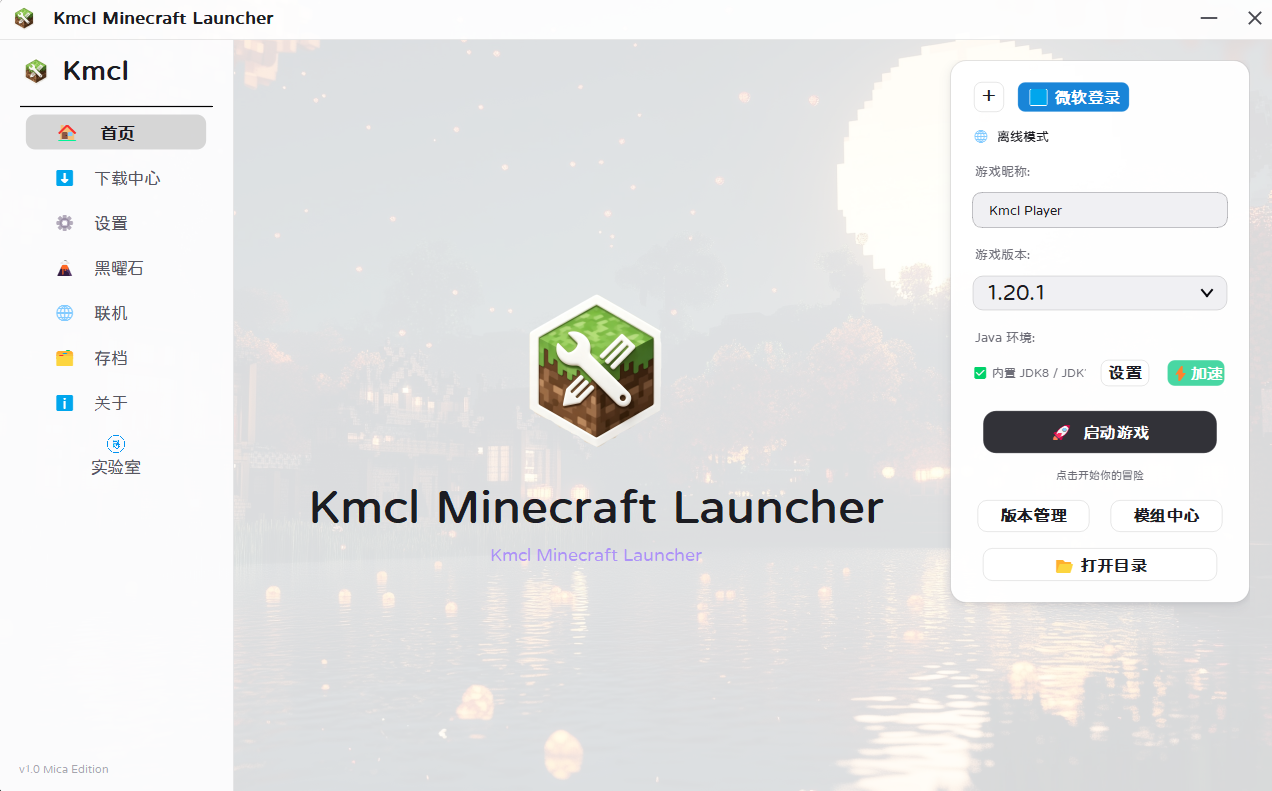Click the plus icon to add an account
The image size is (1272, 791).
[x=989, y=96]
